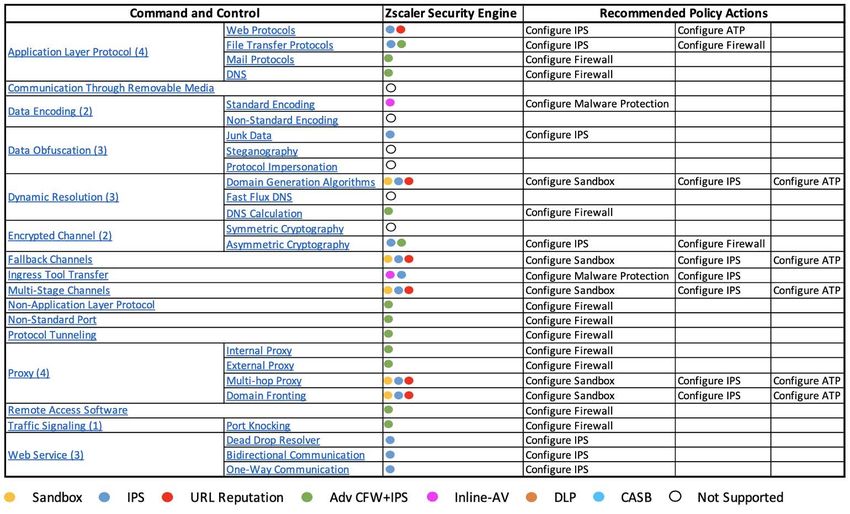Click the Port Knocking link
This screenshot has width=850, height=514.
tap(258, 426)
